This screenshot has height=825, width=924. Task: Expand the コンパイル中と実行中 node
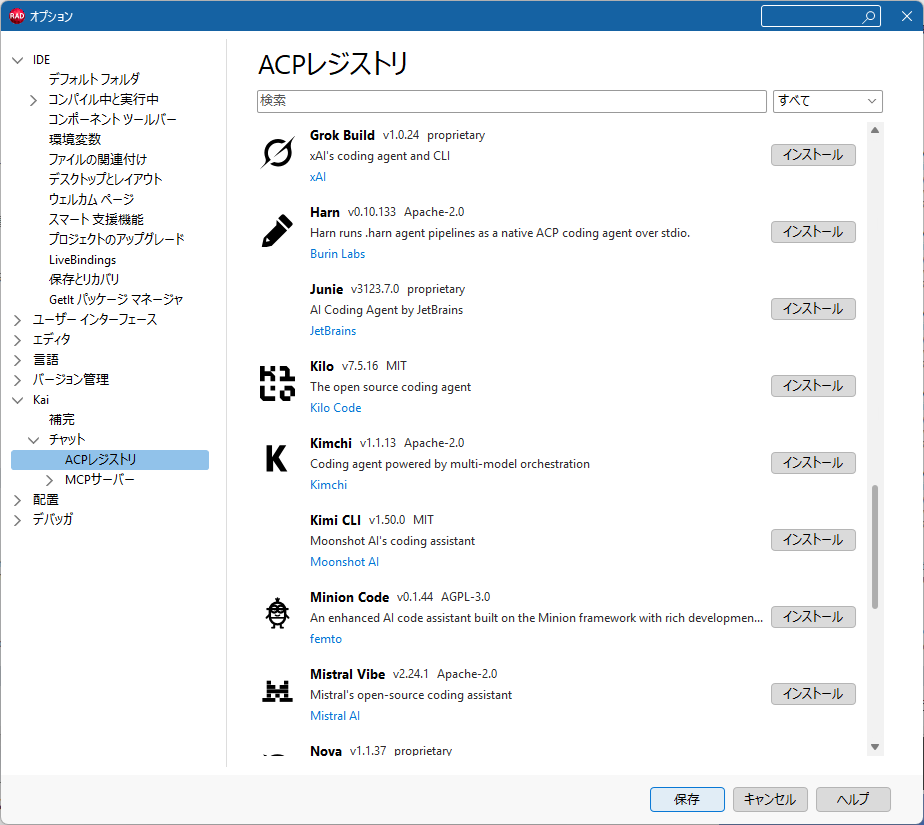34,100
